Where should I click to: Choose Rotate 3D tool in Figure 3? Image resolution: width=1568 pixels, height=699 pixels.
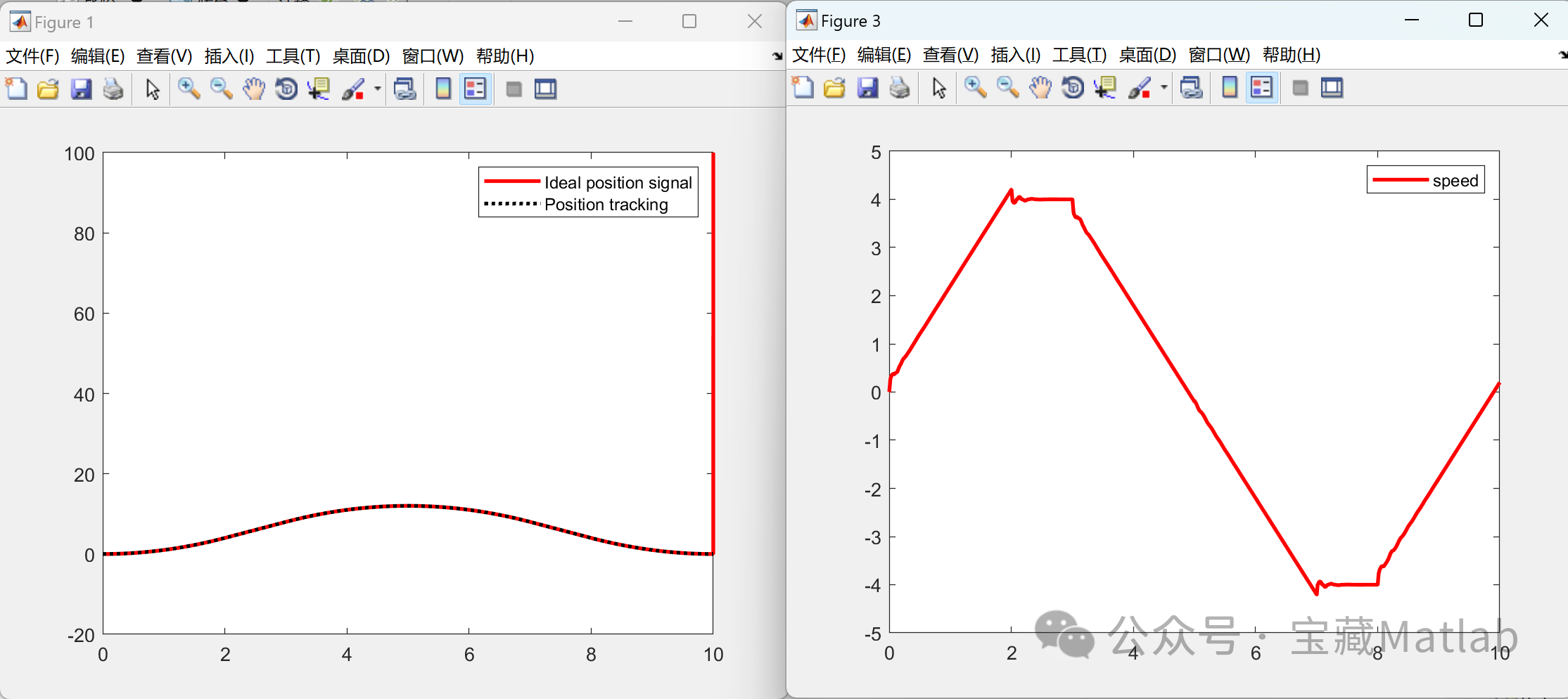(1073, 87)
